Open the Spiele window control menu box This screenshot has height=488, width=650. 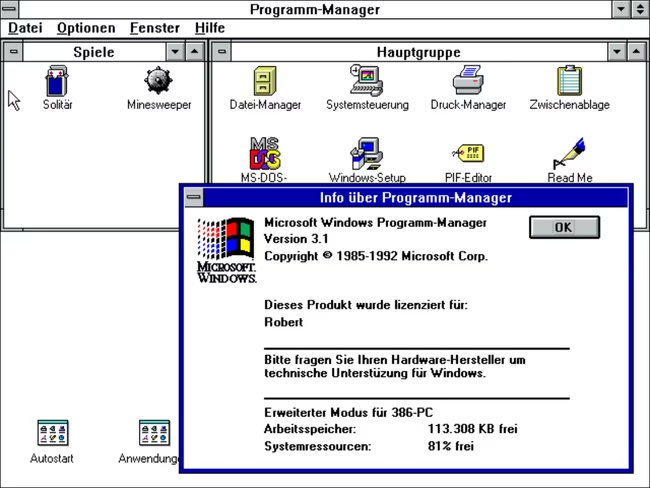(x=14, y=52)
